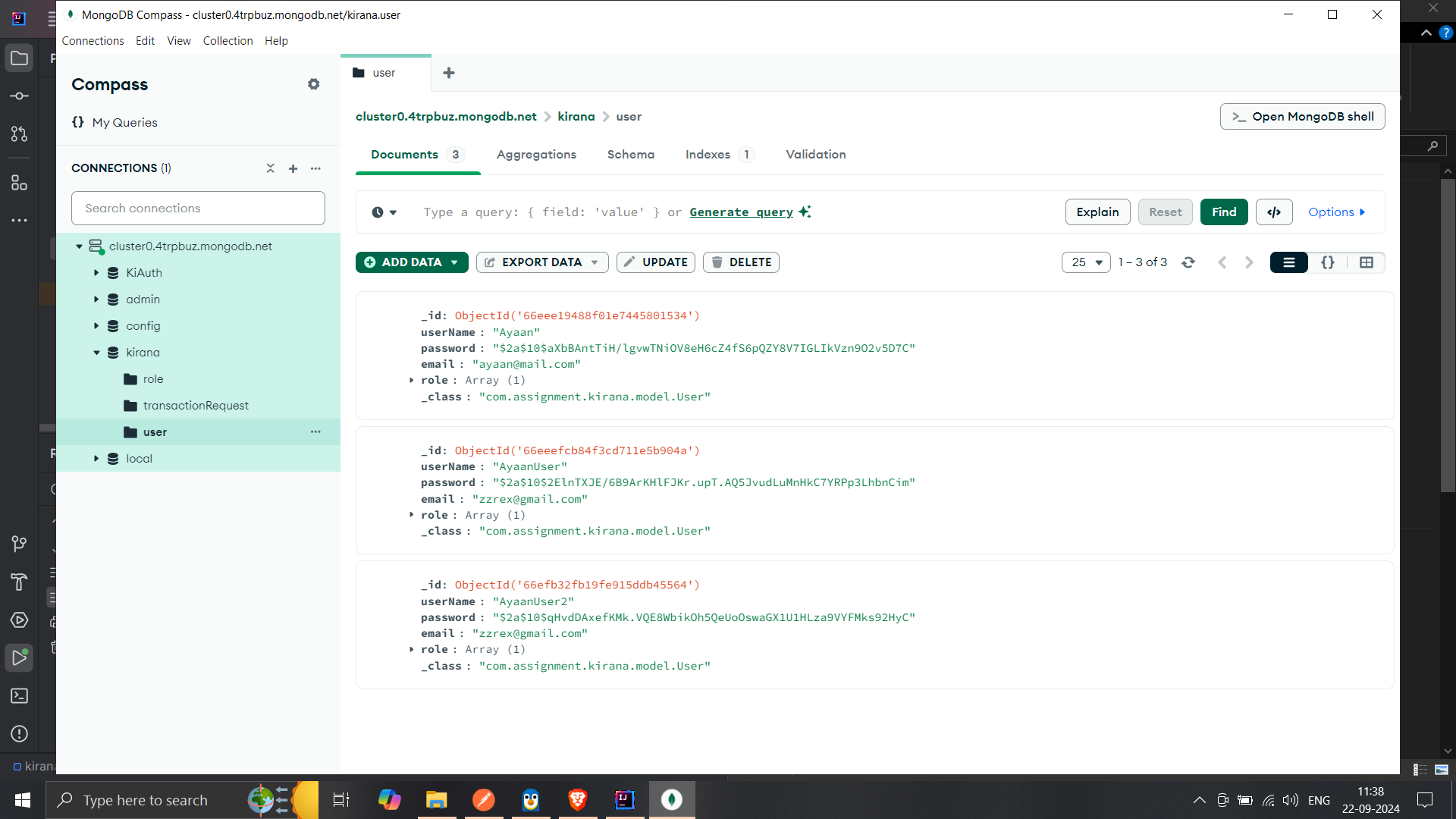Select the Aggregations tab
This screenshot has width=1456, height=819.
click(x=536, y=154)
